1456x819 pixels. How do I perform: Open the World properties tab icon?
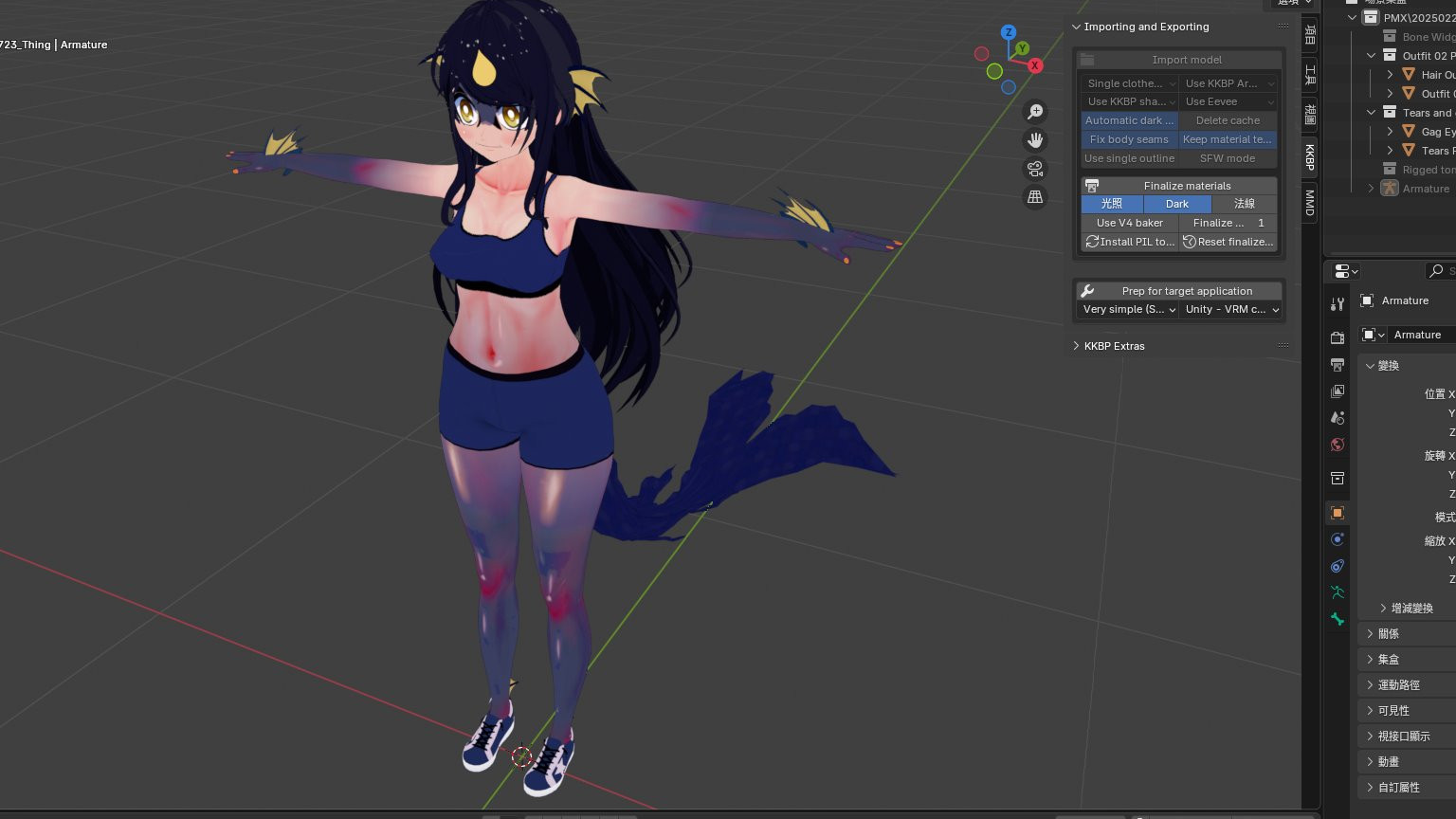[1338, 445]
